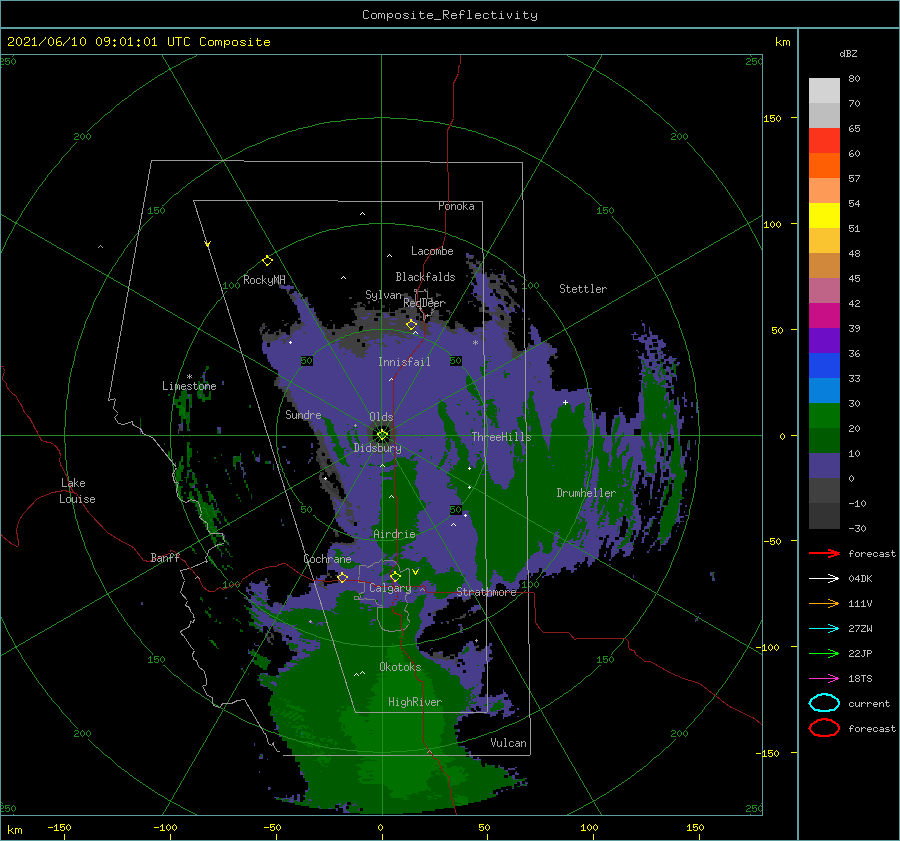This screenshot has height=841, width=900.
Task: Click the light gray swatch between 80 and 70 dBZ
Action: 824,91
